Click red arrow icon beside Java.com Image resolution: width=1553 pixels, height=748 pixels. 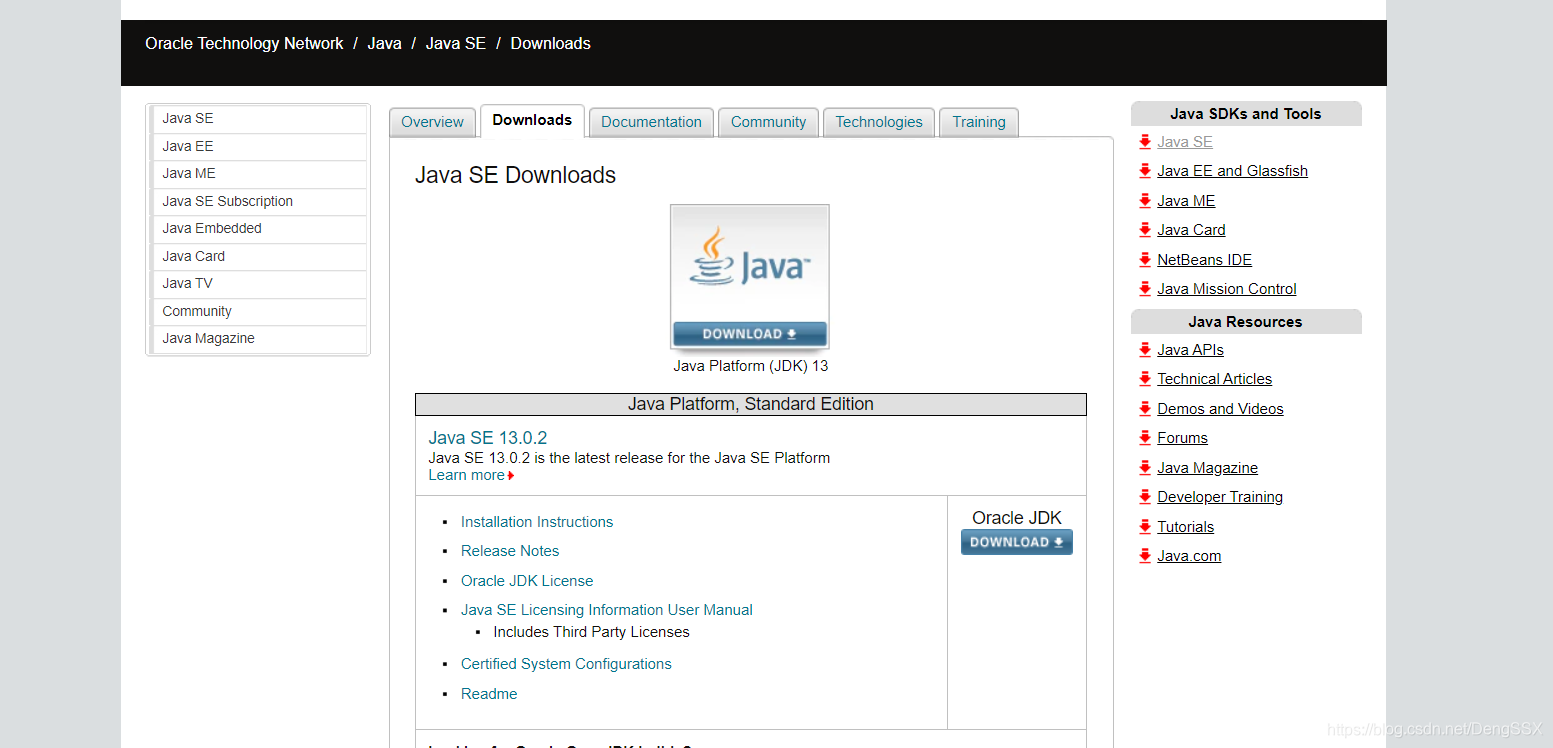click(x=1145, y=556)
